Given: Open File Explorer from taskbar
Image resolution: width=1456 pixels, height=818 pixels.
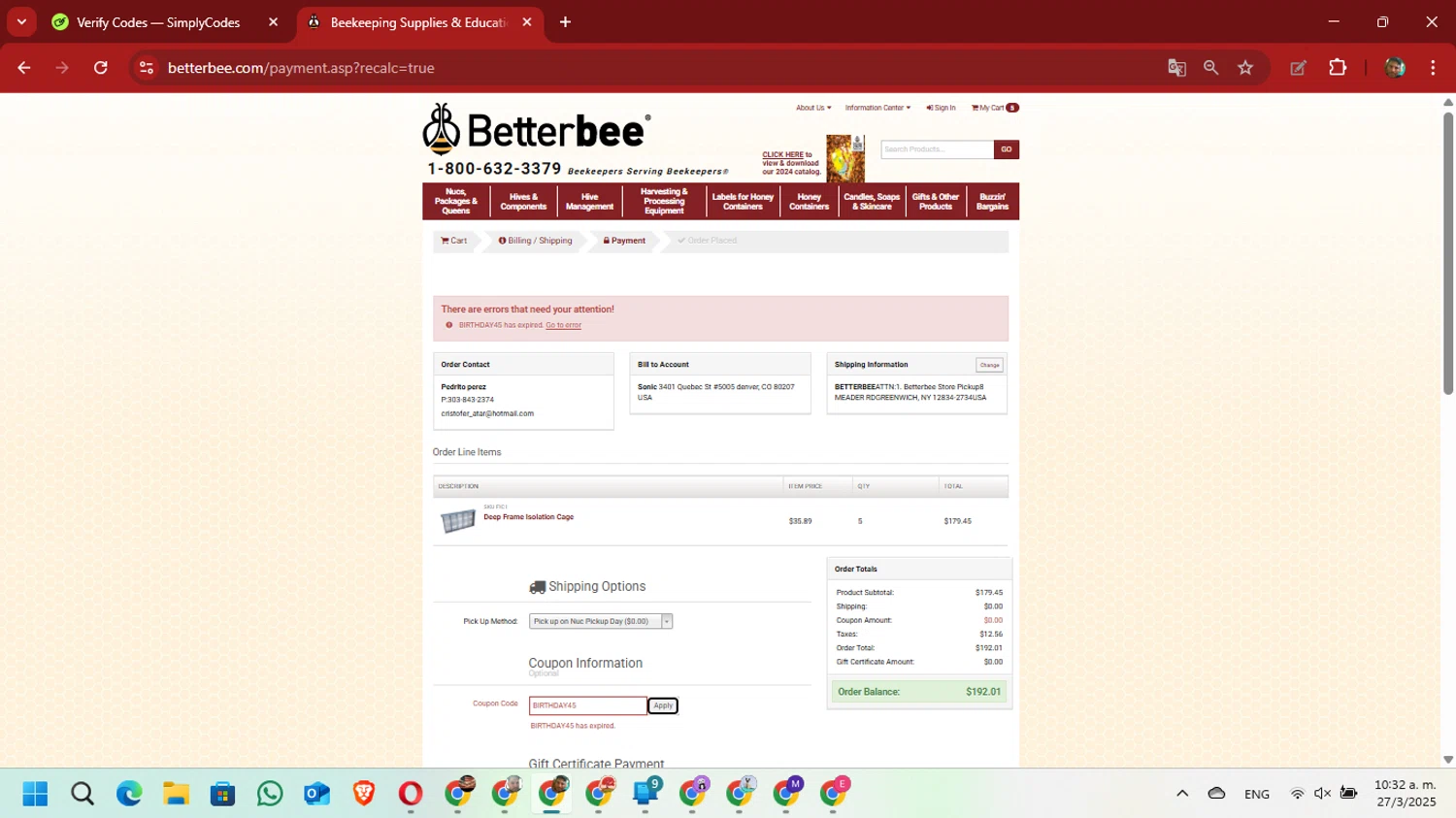Looking at the screenshot, I should [176, 794].
